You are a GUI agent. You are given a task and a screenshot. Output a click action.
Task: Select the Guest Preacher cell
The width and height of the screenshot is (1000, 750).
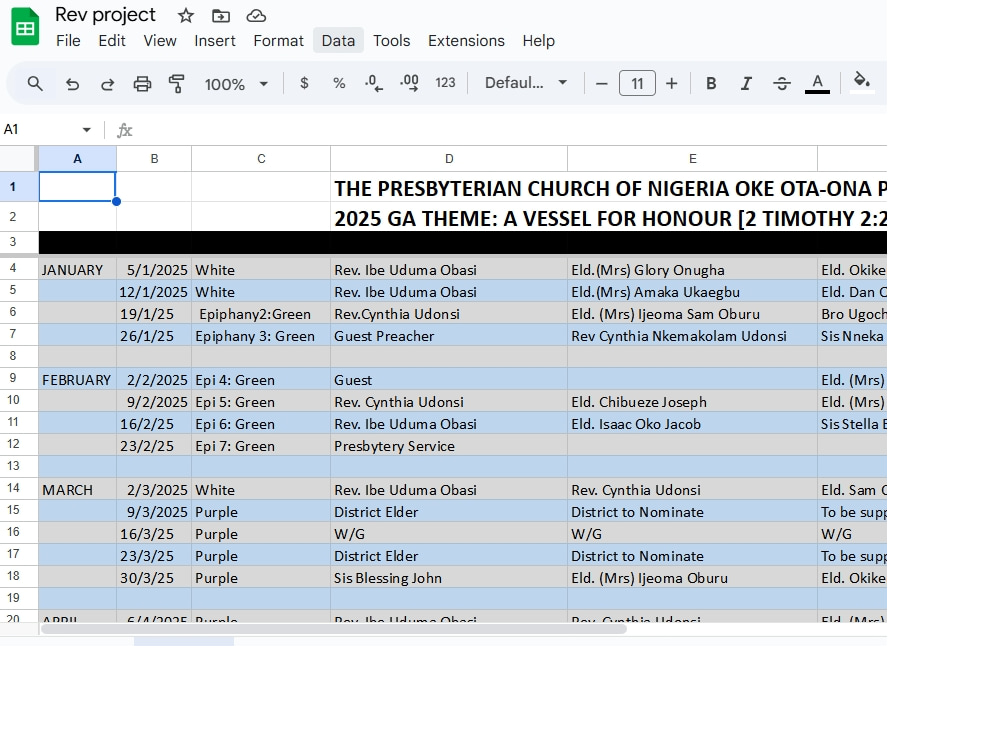pyautogui.click(x=449, y=335)
